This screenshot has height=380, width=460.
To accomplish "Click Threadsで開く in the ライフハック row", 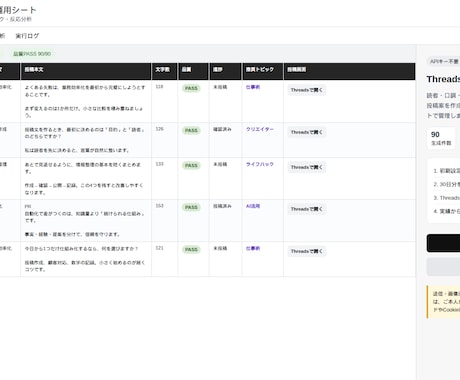I will point(307,167).
